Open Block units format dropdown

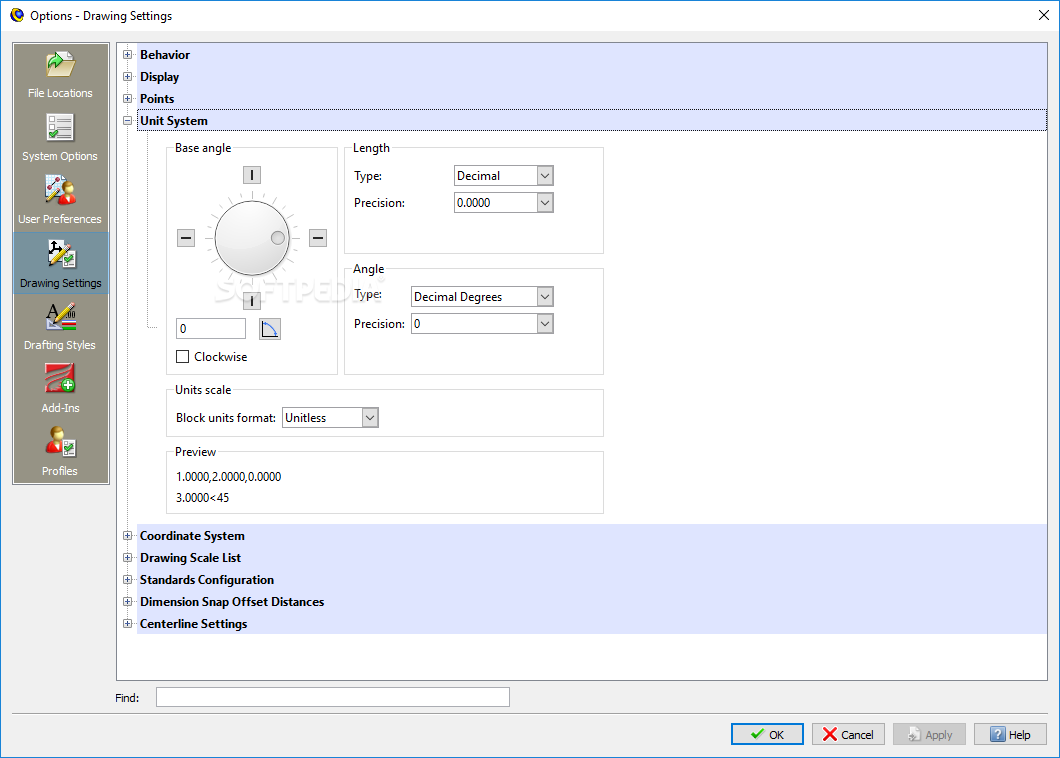[331, 418]
